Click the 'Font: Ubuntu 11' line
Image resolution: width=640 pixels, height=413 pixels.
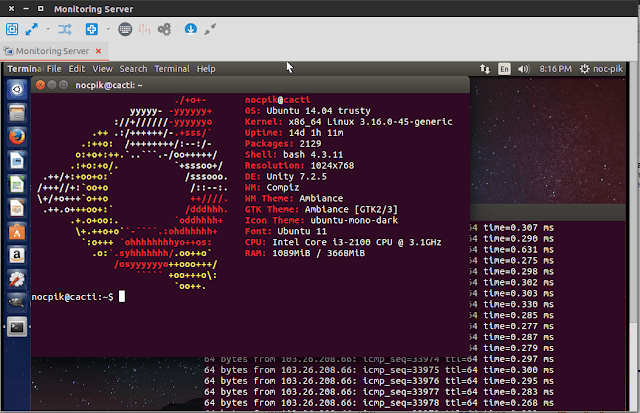(286, 231)
